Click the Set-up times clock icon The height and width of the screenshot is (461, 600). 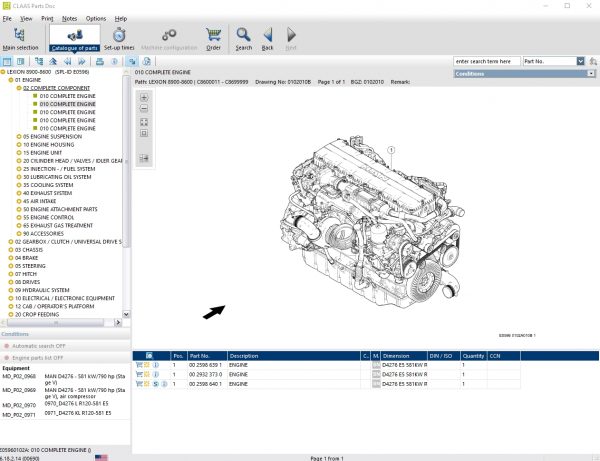point(119,35)
